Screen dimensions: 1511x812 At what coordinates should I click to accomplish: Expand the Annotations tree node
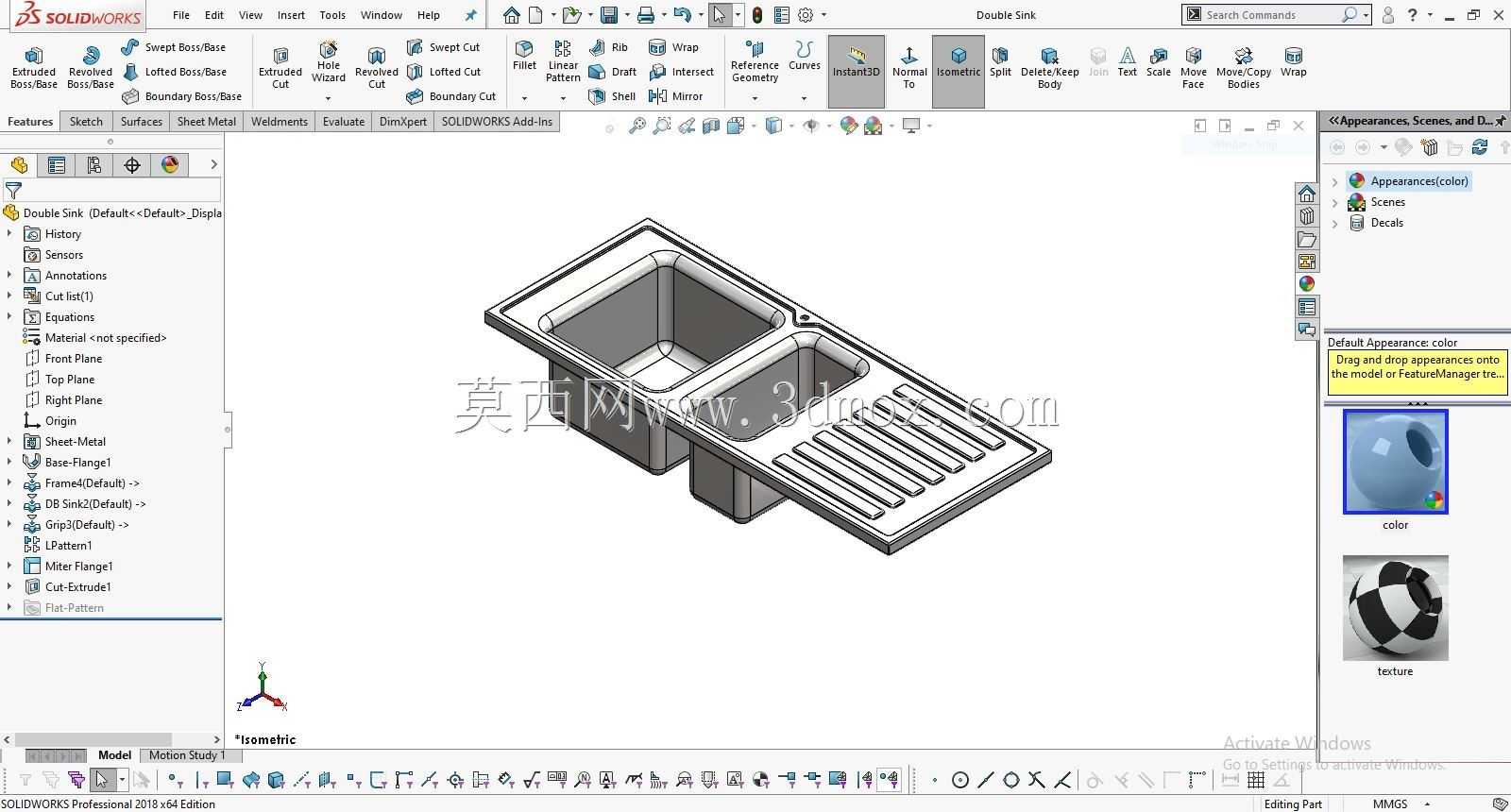[9, 276]
